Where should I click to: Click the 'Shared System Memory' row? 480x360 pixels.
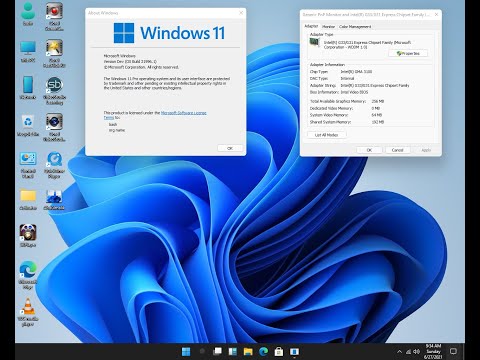[x=347, y=122]
